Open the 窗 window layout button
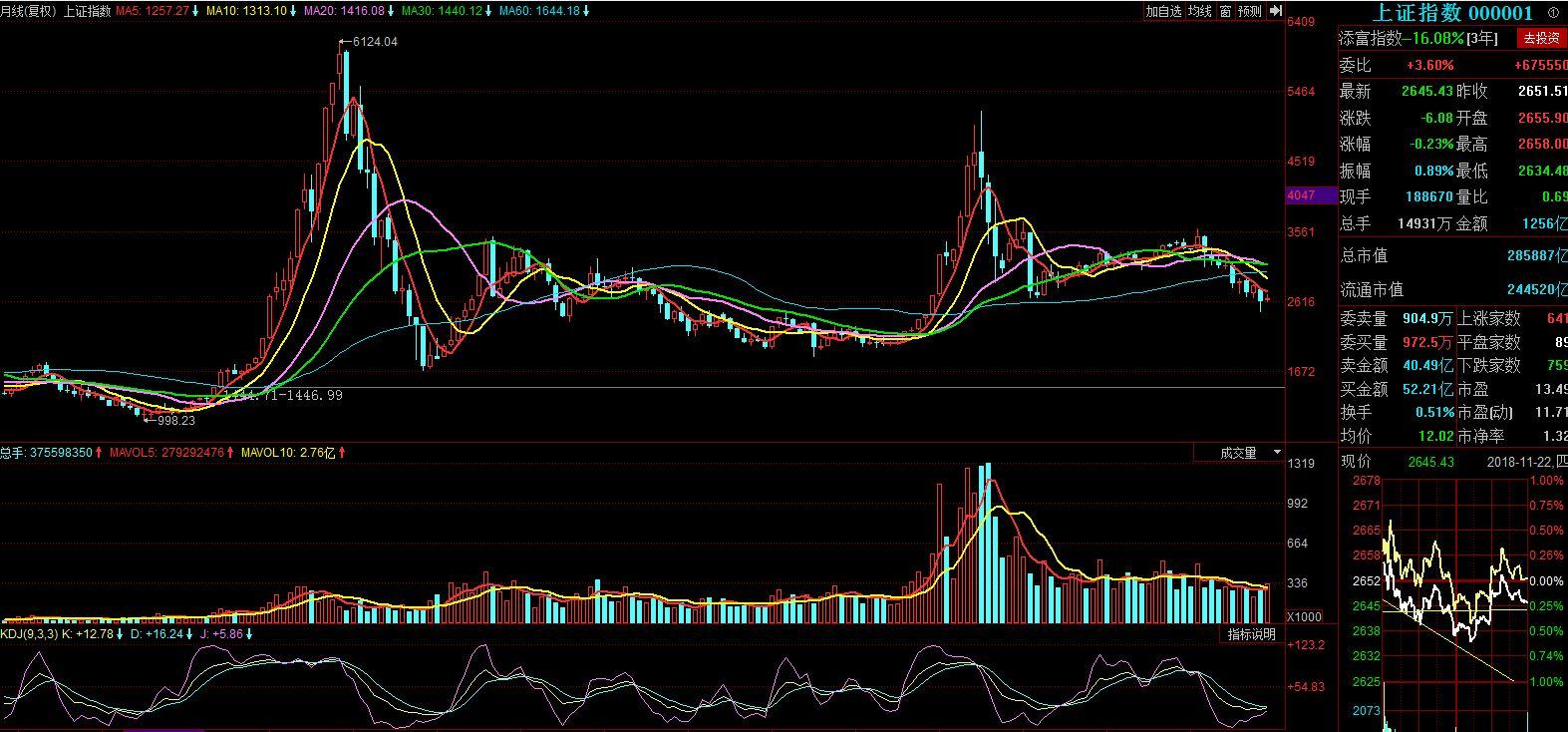The image size is (1568, 732). (x=1225, y=11)
